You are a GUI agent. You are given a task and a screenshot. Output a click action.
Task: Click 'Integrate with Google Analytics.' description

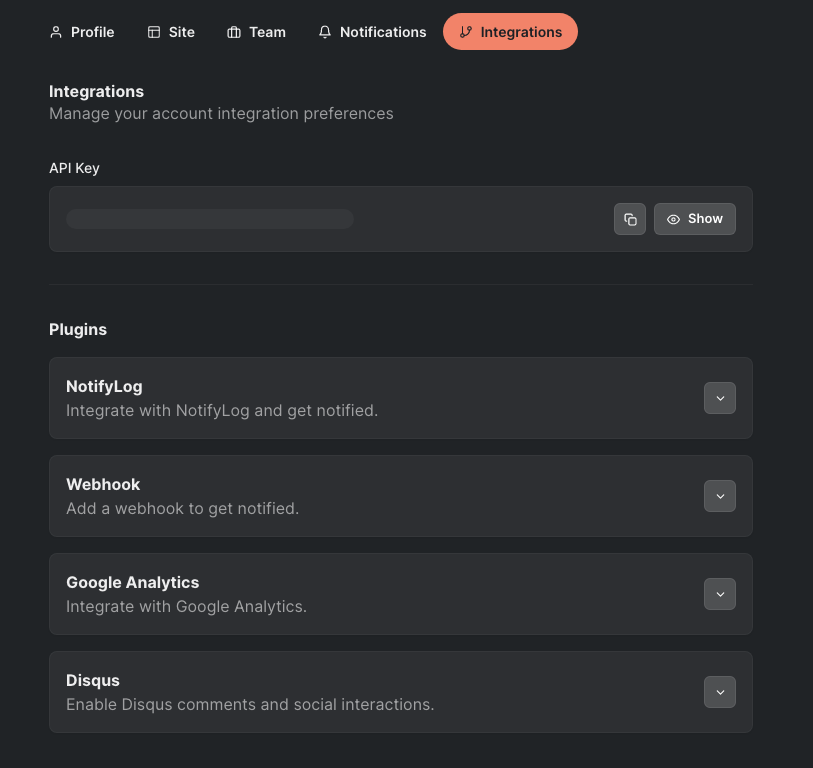coord(187,607)
